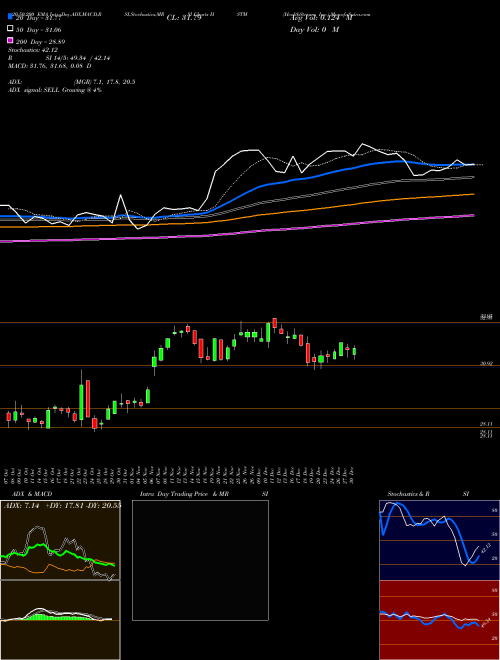
Task: Click the 'ADX signal: SELL' text
Action: 34,90
